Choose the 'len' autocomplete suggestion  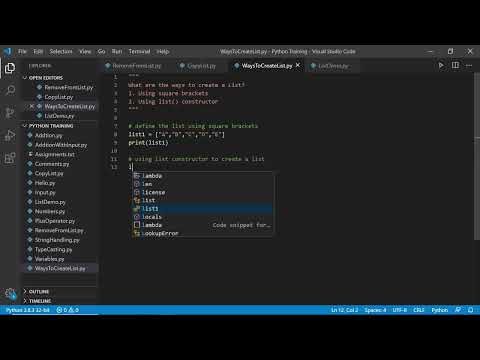202,184
